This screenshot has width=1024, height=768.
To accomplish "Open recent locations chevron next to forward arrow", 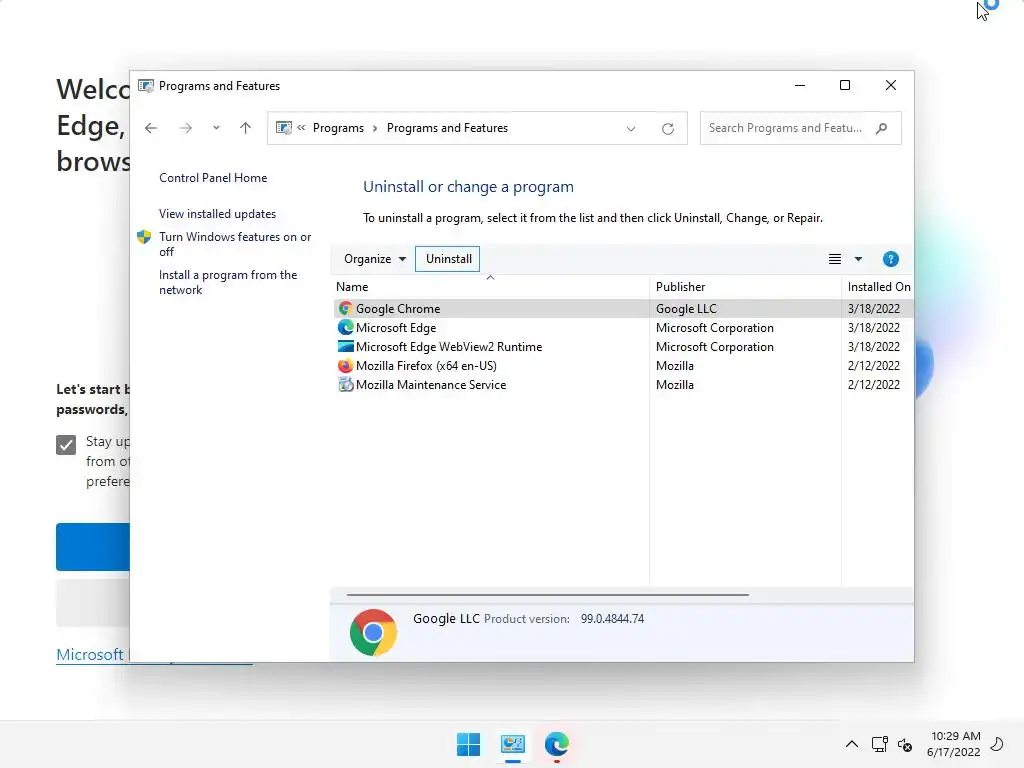I will point(216,128).
